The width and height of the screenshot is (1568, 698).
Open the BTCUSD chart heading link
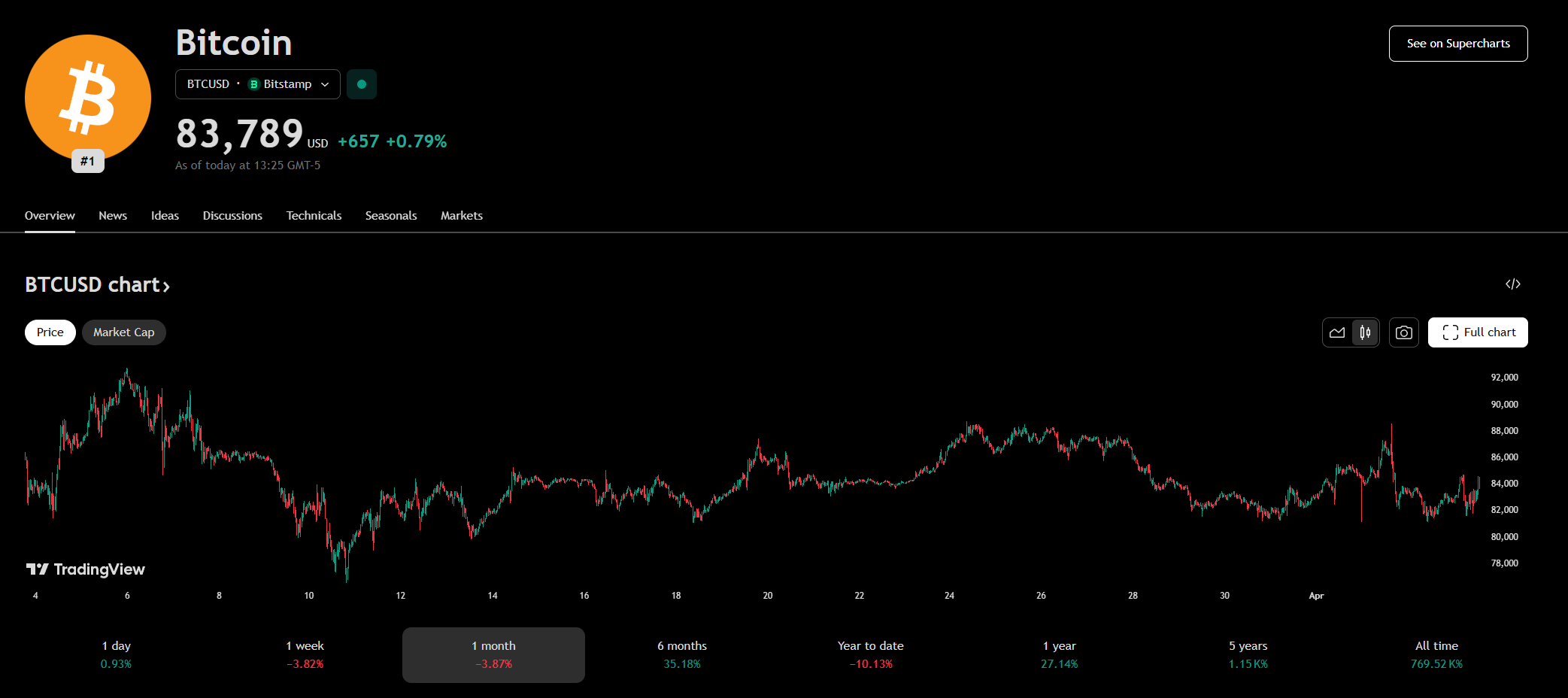(x=97, y=285)
